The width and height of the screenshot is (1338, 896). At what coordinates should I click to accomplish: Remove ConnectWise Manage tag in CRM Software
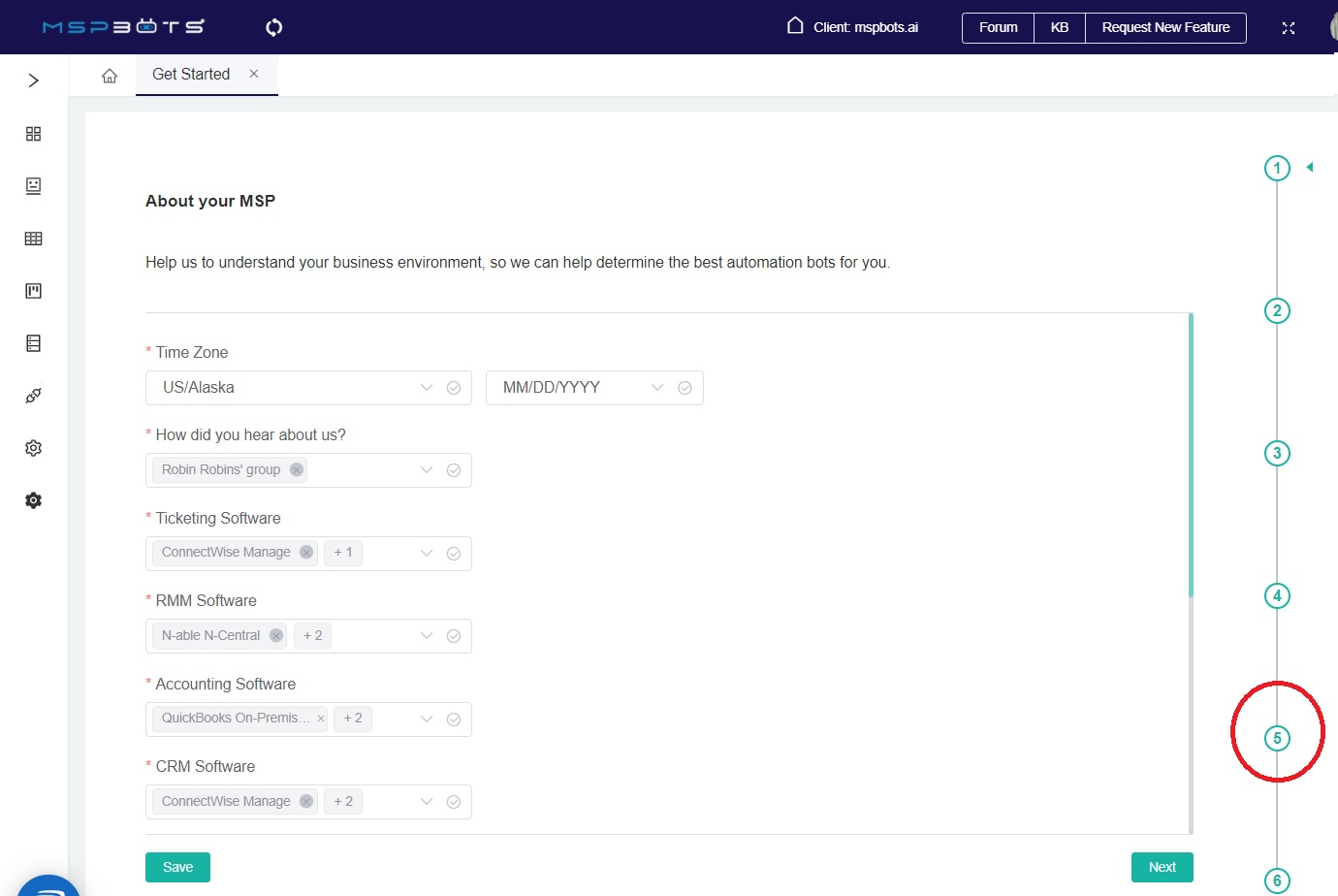coord(306,801)
